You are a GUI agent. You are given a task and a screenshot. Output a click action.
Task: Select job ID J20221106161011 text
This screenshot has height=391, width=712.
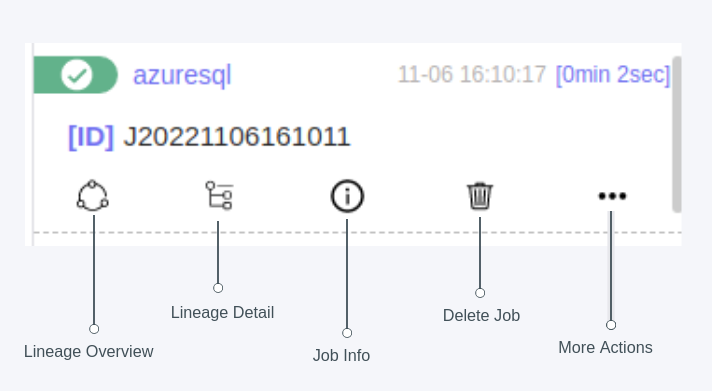click(x=237, y=136)
